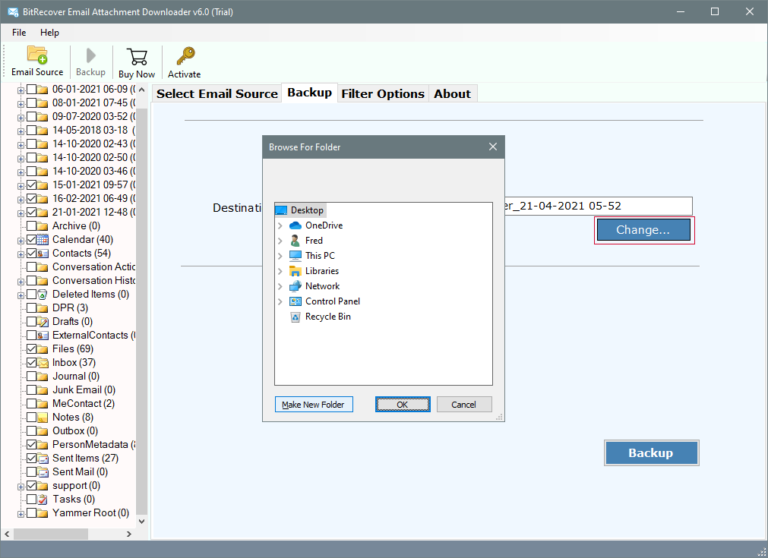
Task: Click the Inbox envelope folder icon
Action: pos(43,363)
